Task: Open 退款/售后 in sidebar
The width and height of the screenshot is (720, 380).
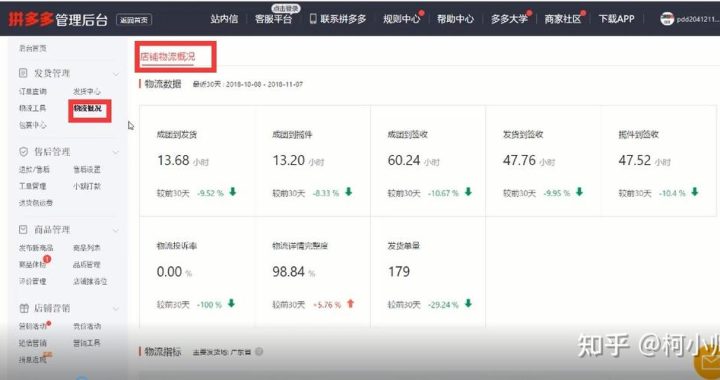Action: tap(34, 169)
